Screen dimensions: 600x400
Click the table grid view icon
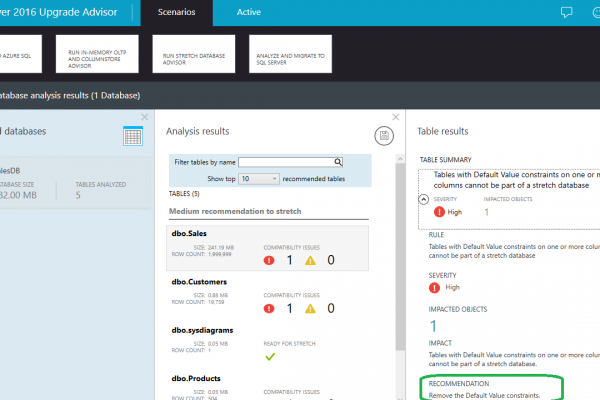pyautogui.click(x=133, y=136)
